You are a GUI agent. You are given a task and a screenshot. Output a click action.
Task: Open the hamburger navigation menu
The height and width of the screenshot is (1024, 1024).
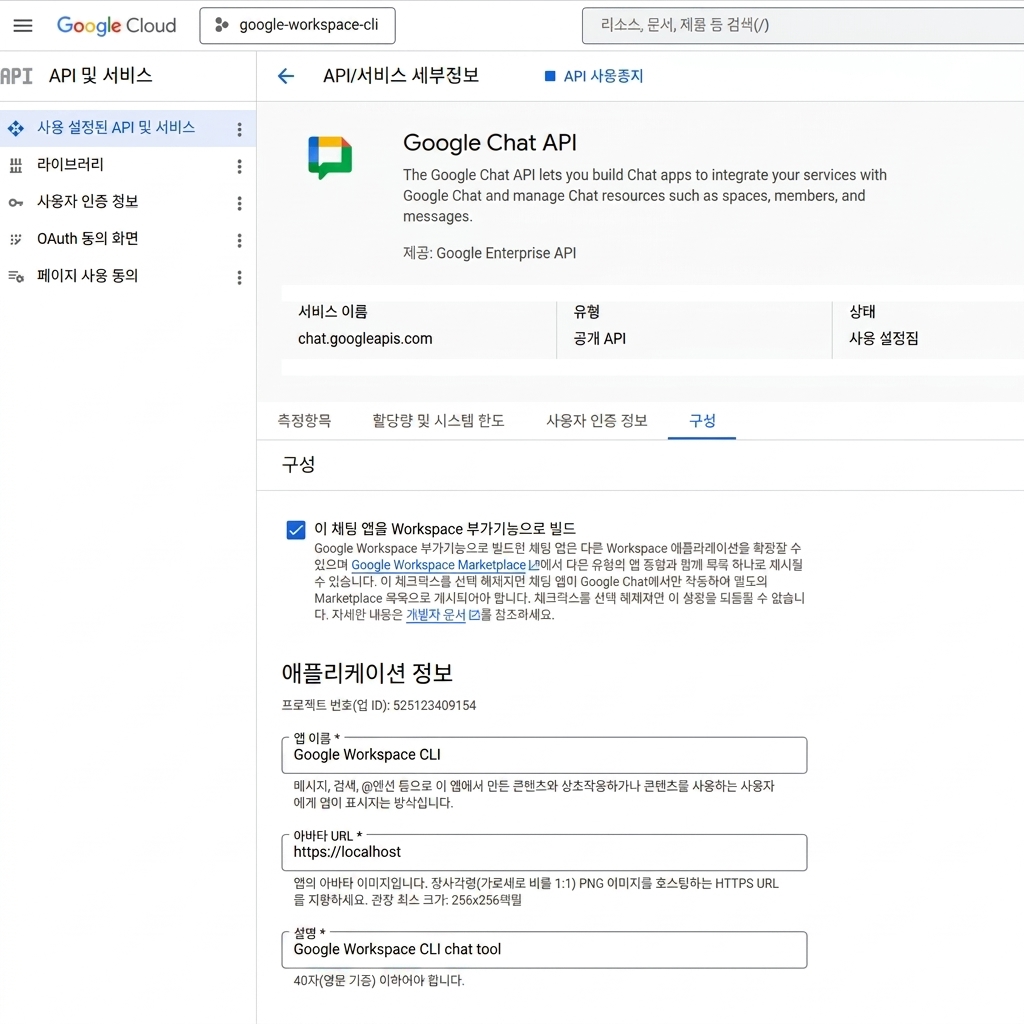(x=23, y=25)
